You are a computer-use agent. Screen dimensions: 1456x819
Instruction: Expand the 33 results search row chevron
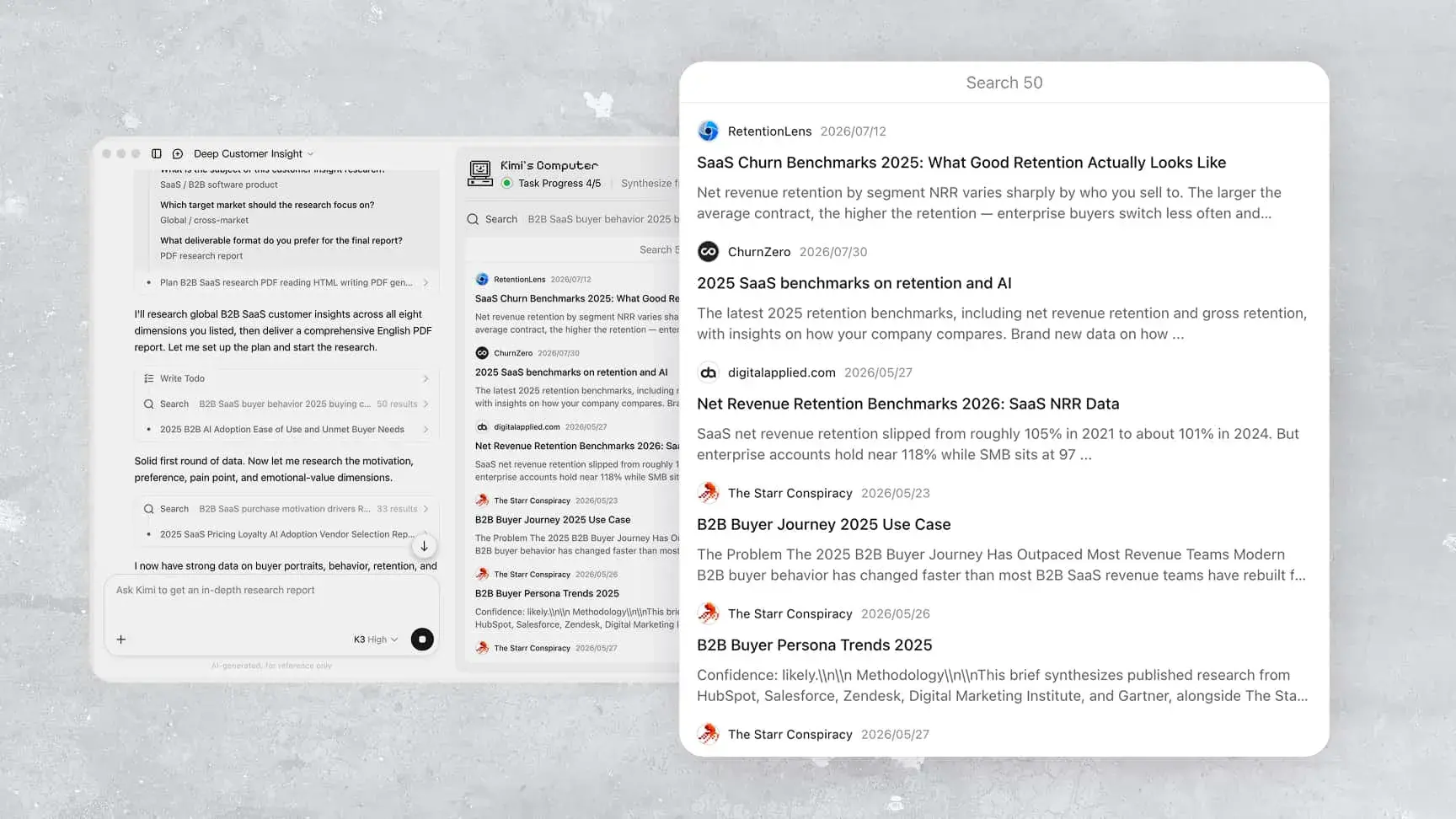pos(426,509)
